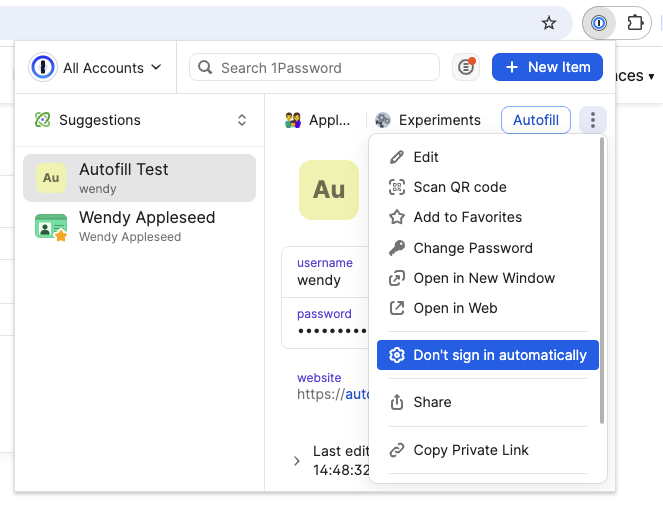Choose Scan QR code menu option

click(460, 187)
